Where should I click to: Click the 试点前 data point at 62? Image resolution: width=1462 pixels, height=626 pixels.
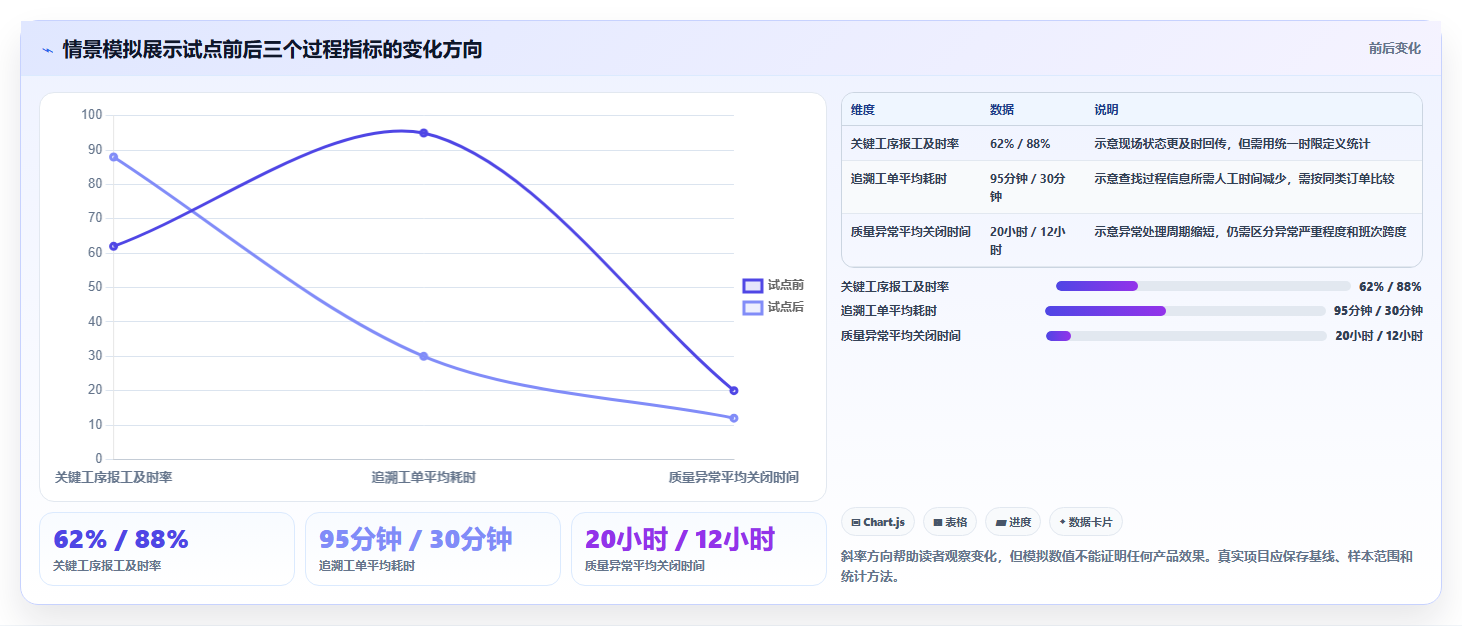(x=114, y=246)
